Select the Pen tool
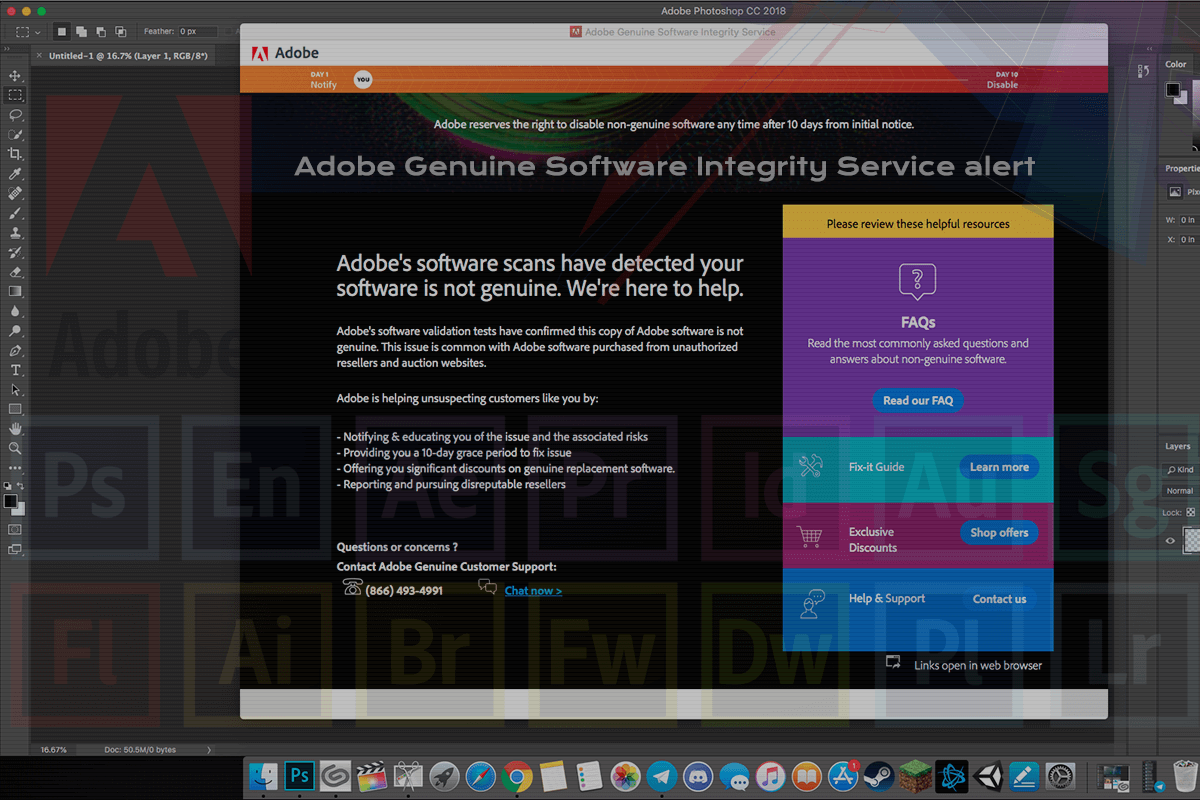 click(15, 352)
